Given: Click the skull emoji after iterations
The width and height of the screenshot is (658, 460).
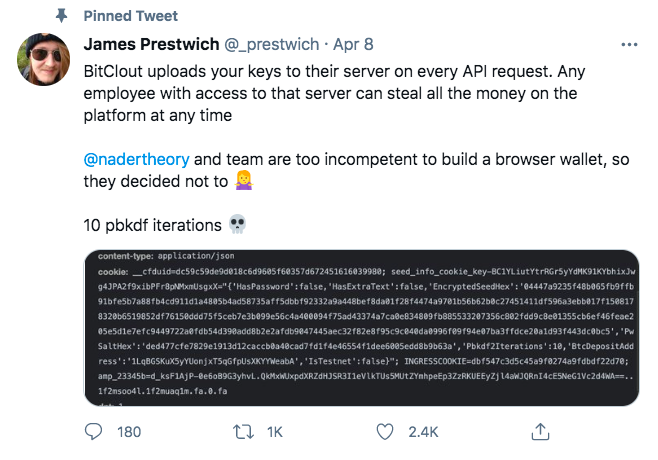Looking at the screenshot, I should pyautogui.click(x=238, y=224).
